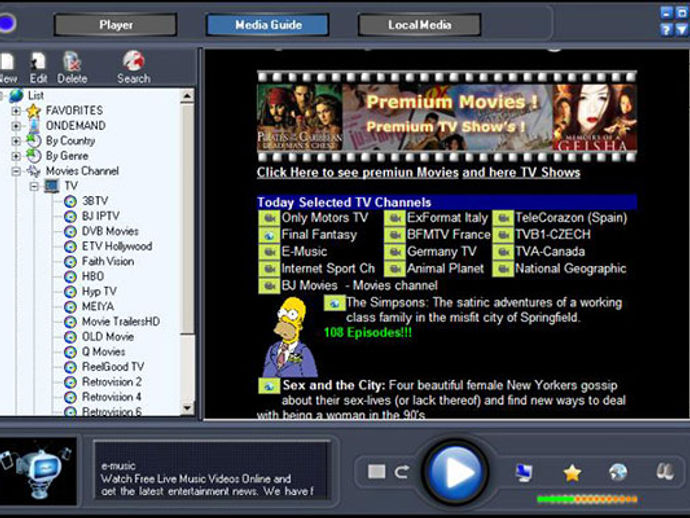Click the globe icon in bottom bar

[618, 472]
